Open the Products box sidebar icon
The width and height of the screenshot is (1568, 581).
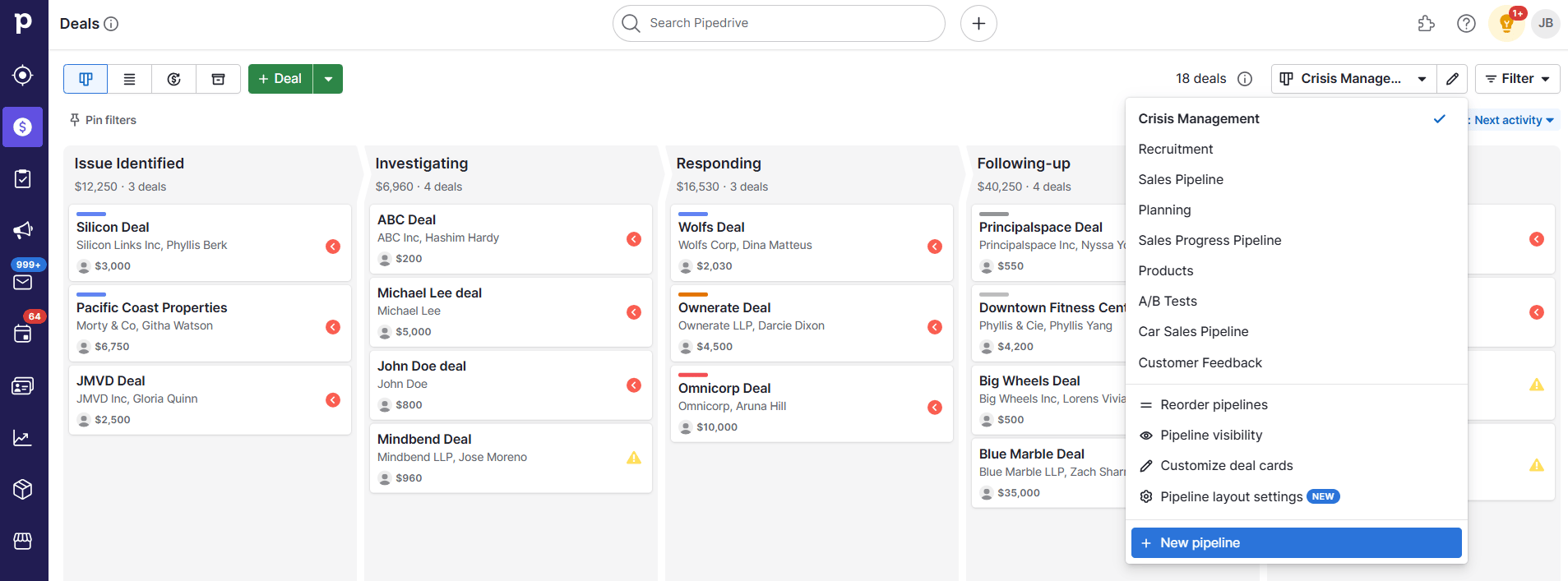[23, 490]
